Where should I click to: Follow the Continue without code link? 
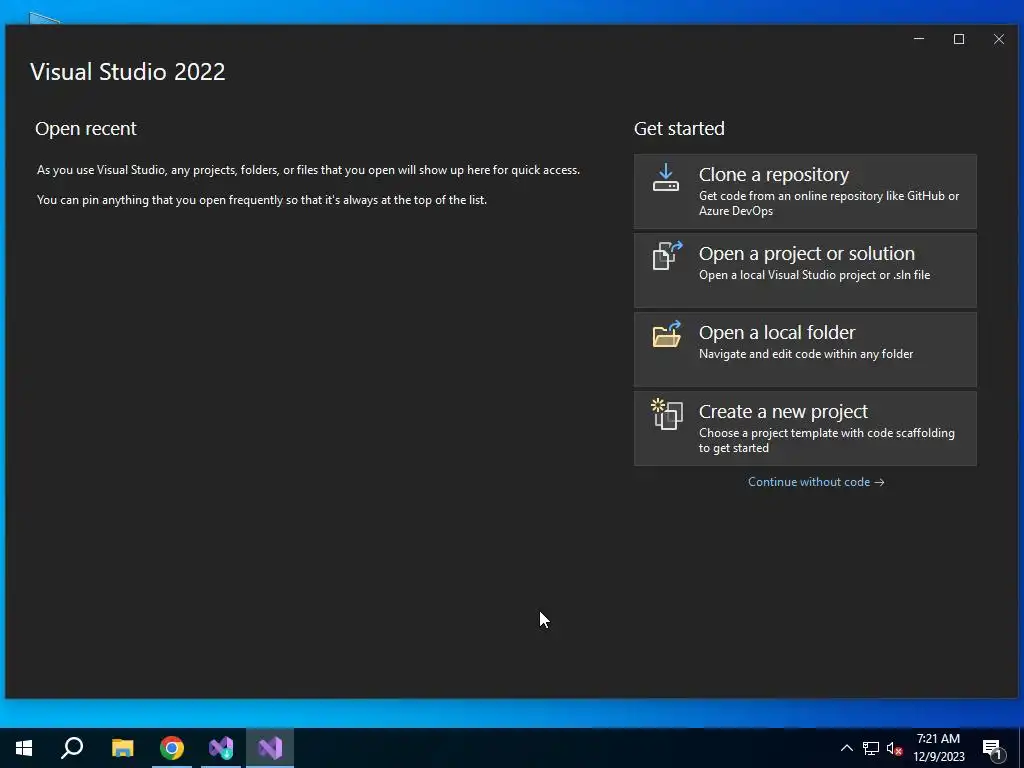816,482
